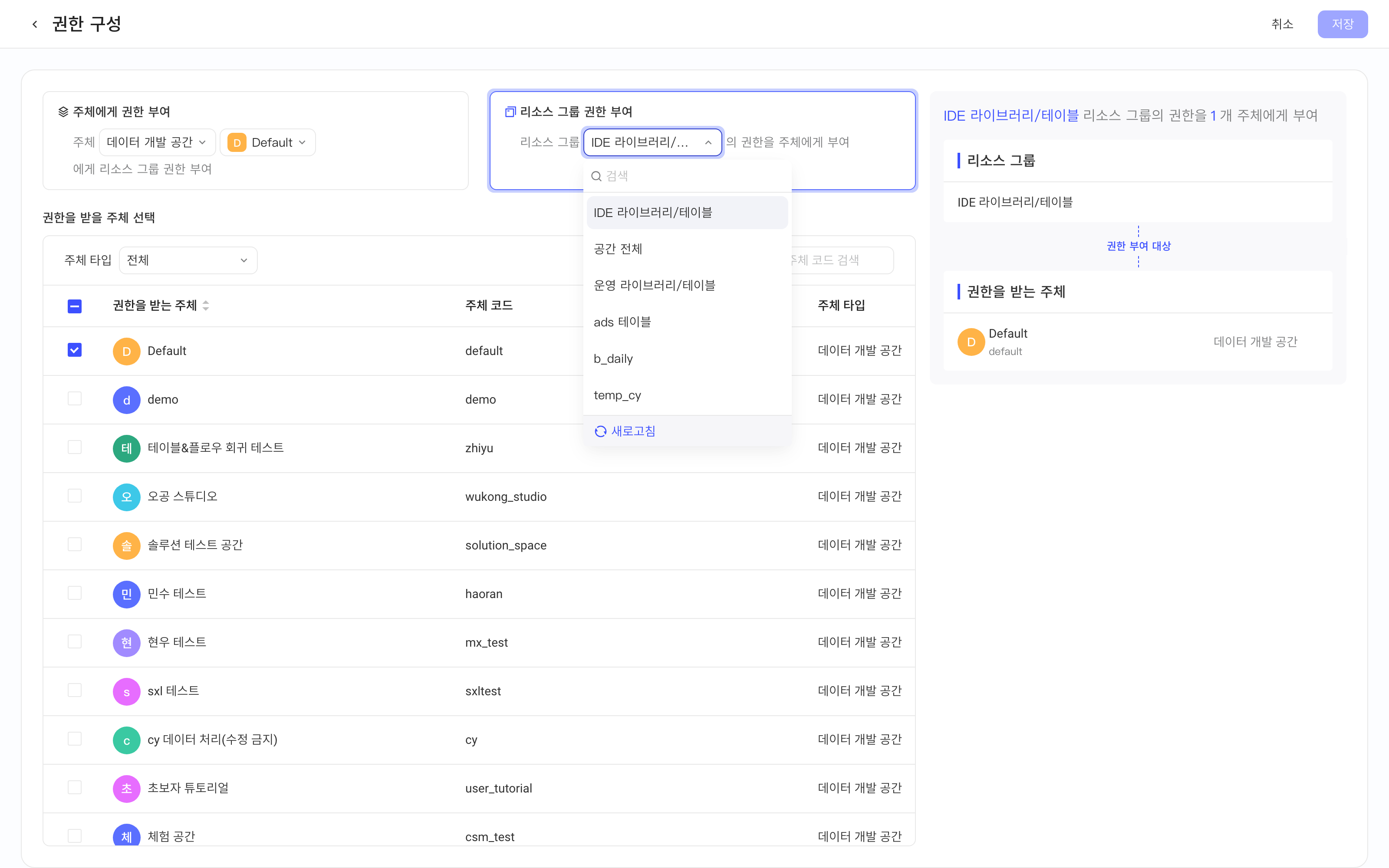Open the Default subject dropdown
This screenshot has height=868, width=1389.
268,142
